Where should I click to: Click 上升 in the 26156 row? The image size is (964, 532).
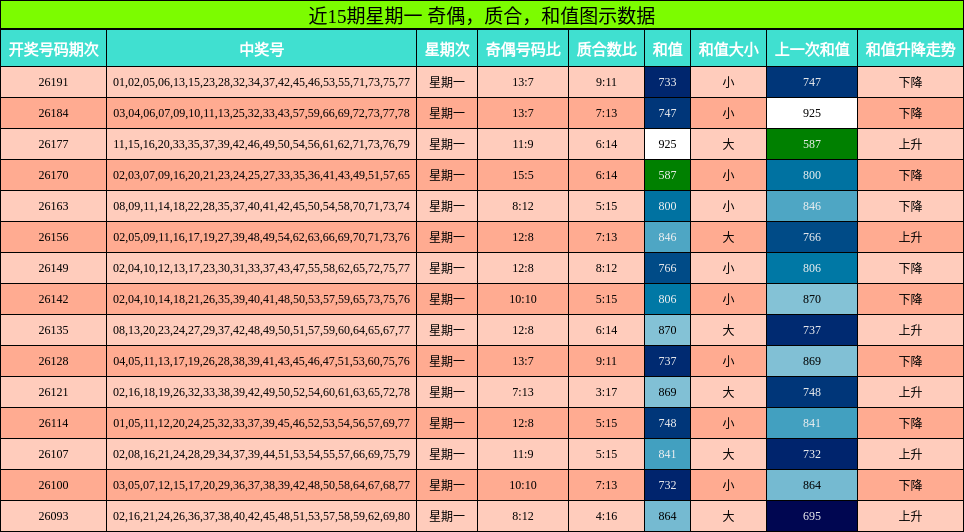click(911, 237)
